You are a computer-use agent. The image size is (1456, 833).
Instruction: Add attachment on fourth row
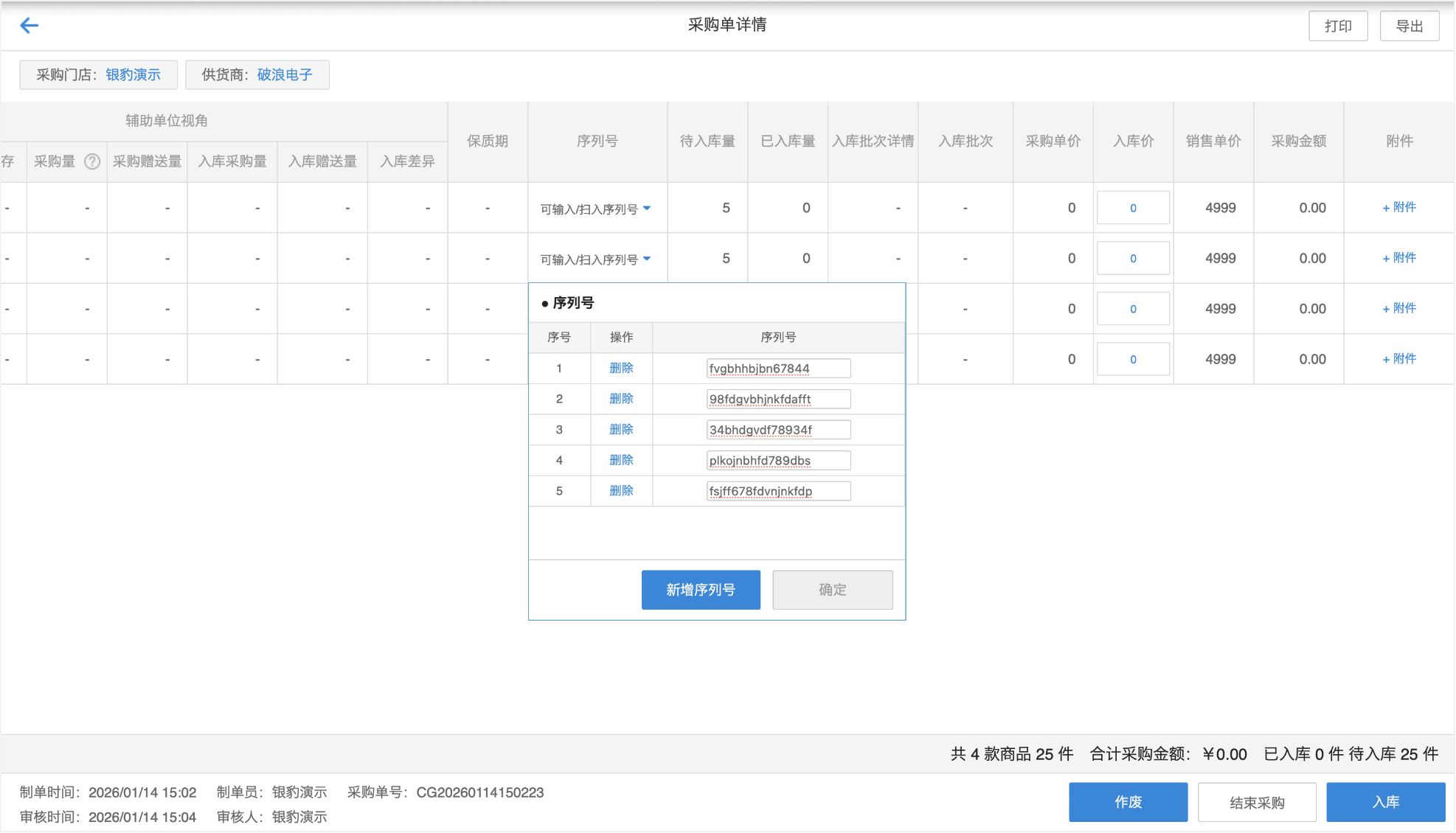(1398, 358)
